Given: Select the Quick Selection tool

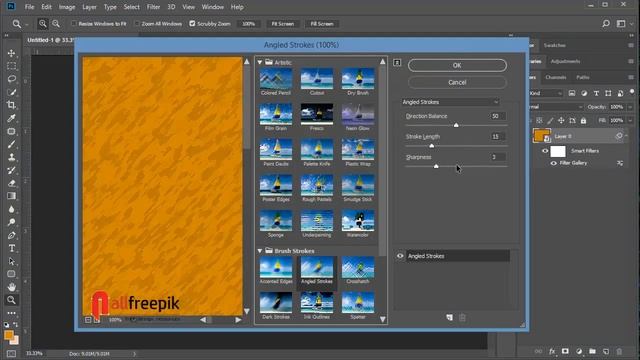Looking at the screenshot, I should tap(11, 92).
